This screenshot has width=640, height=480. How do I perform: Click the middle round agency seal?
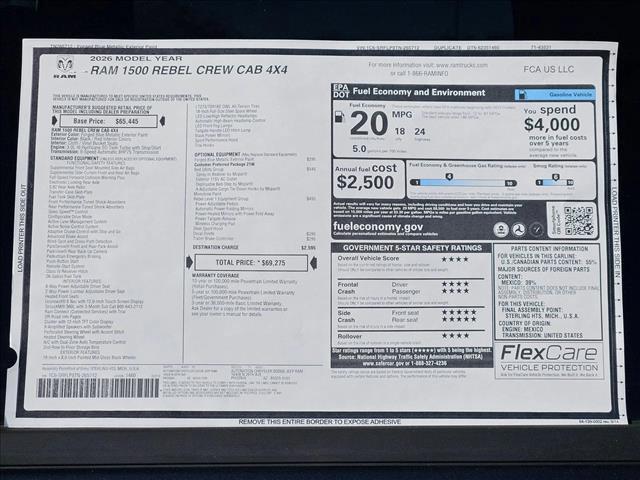(519, 230)
